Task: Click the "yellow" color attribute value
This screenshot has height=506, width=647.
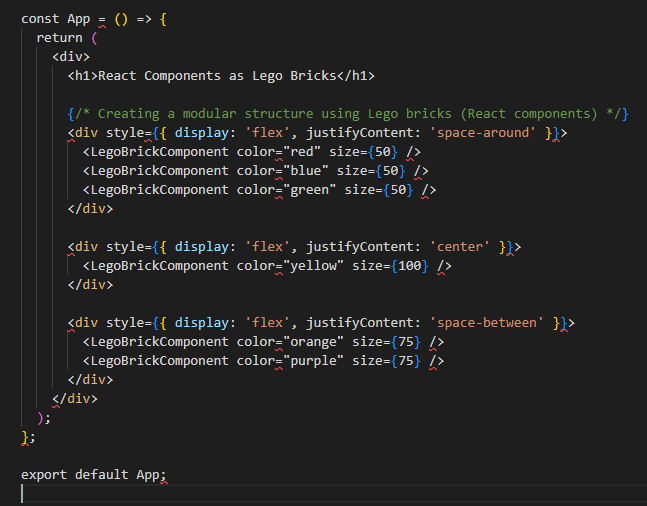Action: pyautogui.click(x=314, y=266)
